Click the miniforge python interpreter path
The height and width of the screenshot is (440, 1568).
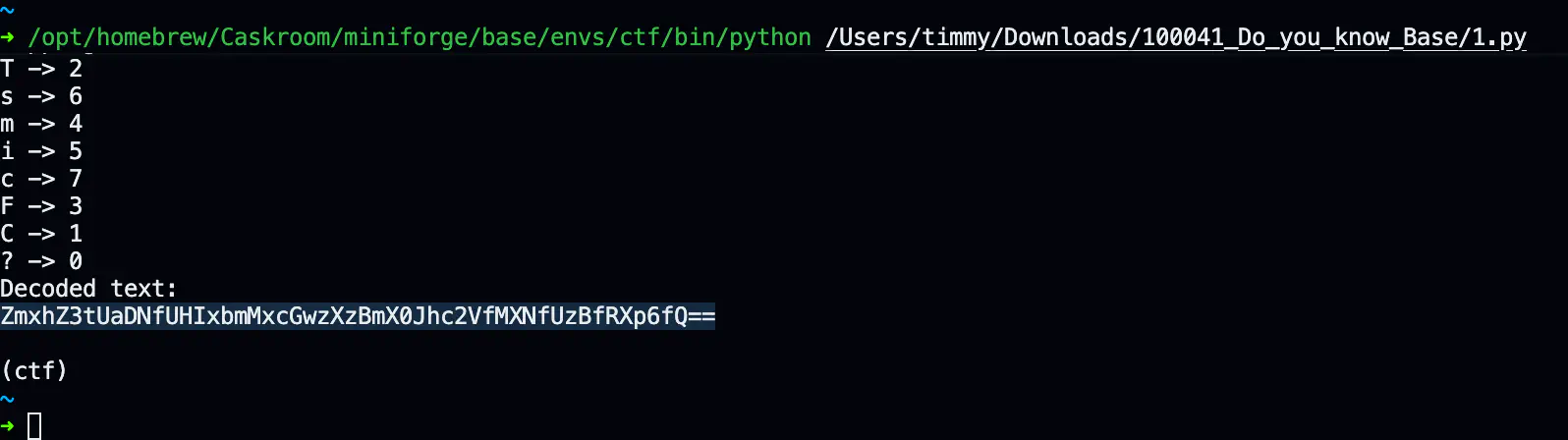click(x=420, y=37)
